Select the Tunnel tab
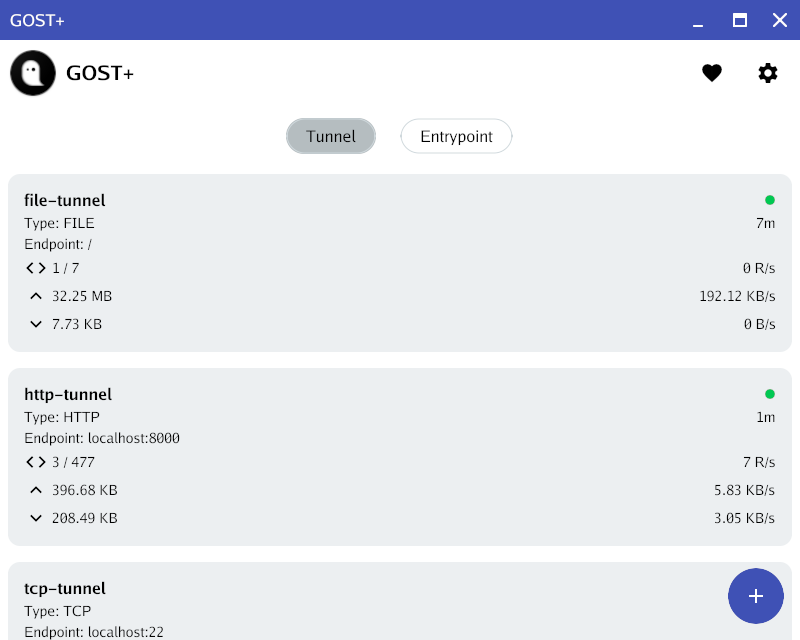Image resolution: width=800 pixels, height=640 pixels. pyautogui.click(x=331, y=136)
